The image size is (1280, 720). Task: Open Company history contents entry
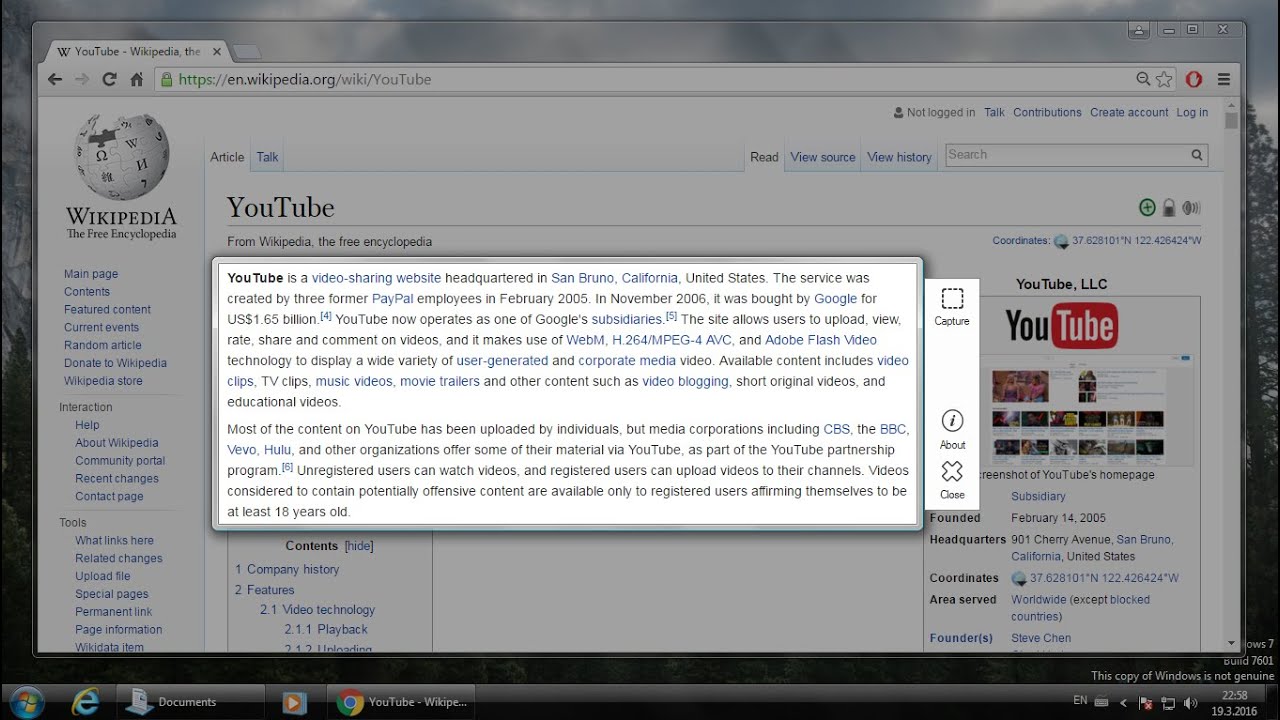point(287,570)
